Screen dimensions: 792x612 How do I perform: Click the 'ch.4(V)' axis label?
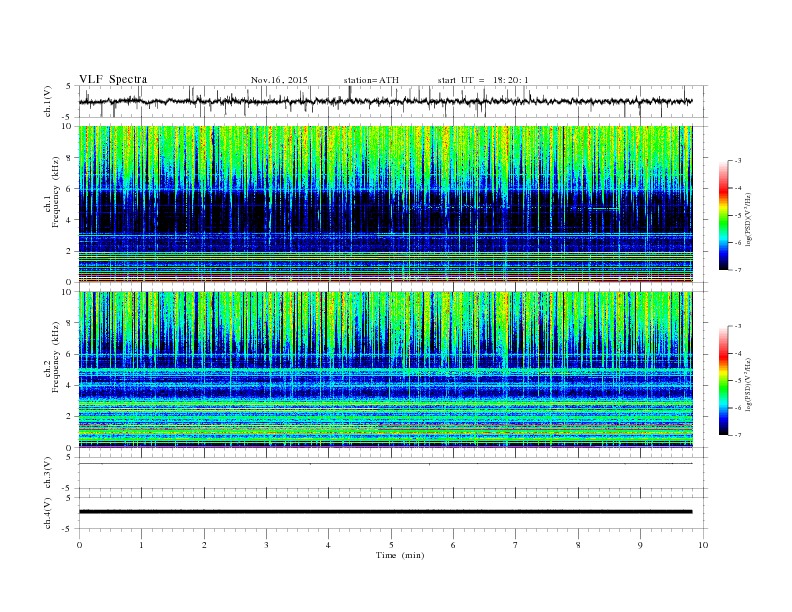pos(48,513)
